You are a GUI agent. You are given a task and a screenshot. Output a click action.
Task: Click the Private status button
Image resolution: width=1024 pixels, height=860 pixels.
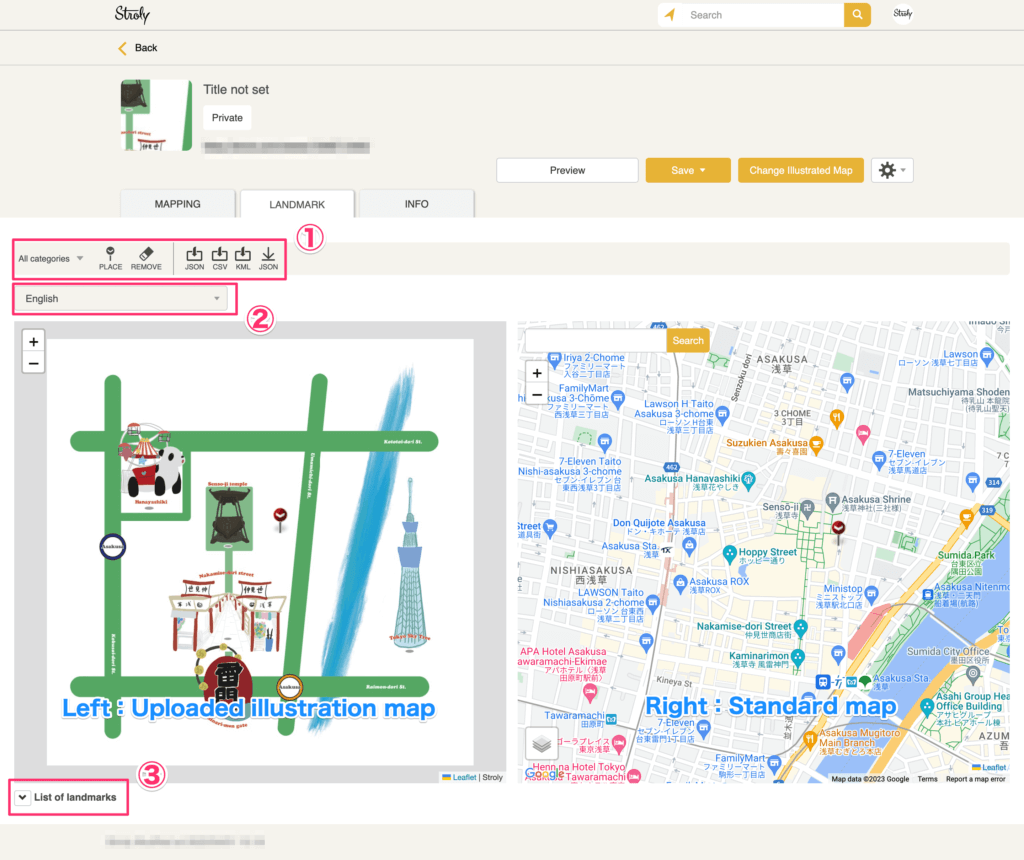click(x=227, y=118)
